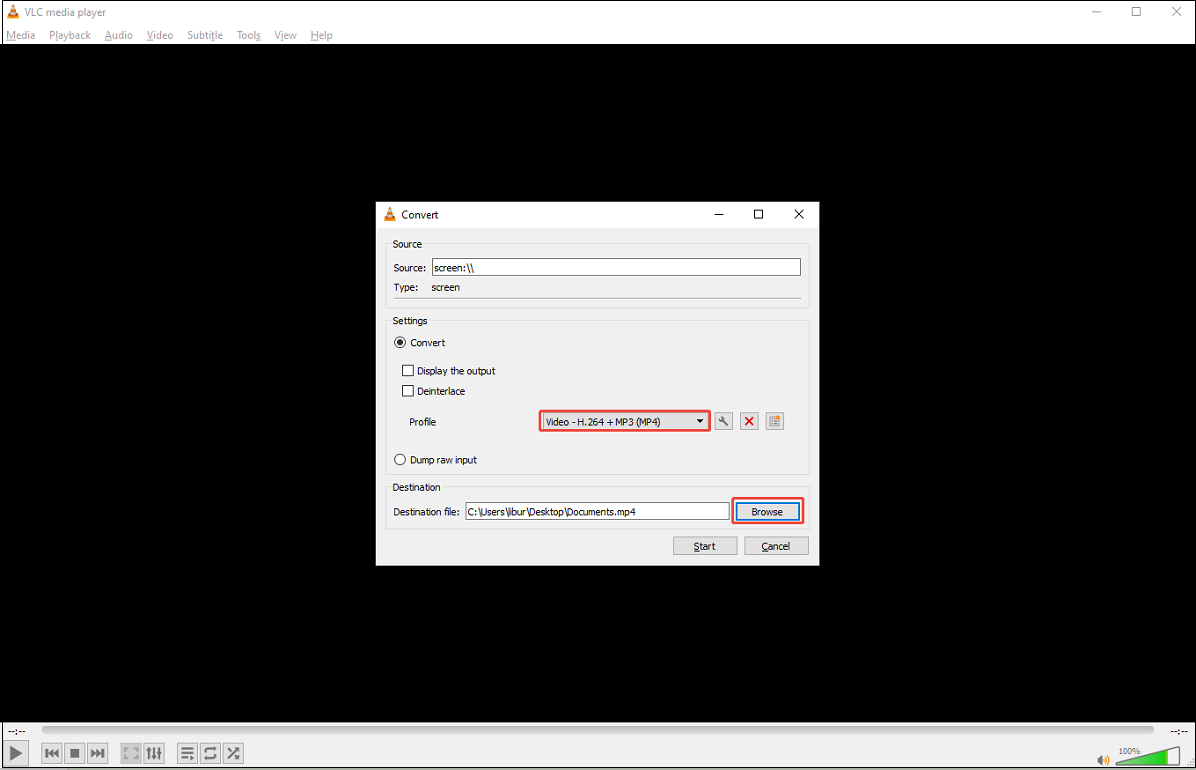The width and height of the screenshot is (1196, 770).
Task: Check the Deinterlace option
Action: coord(408,391)
